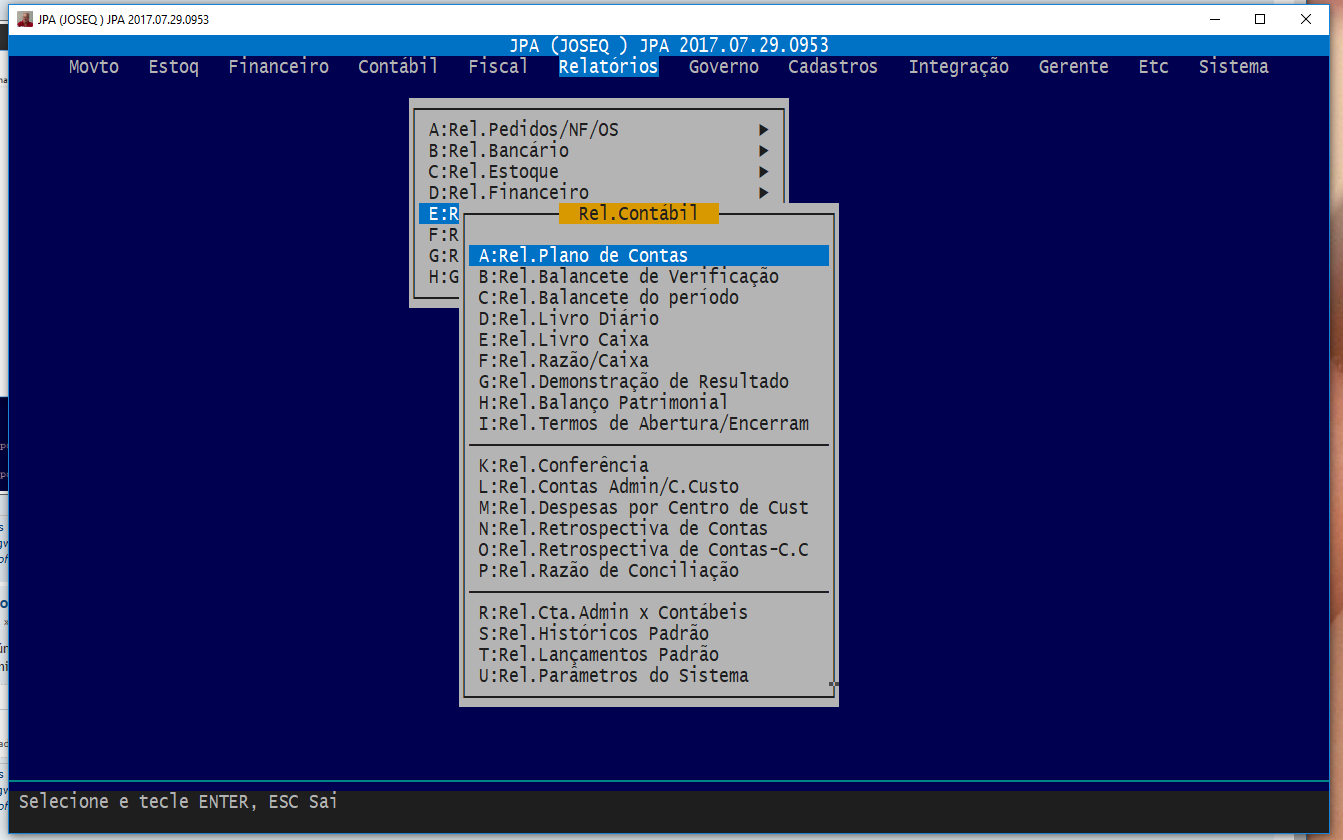Expand the B:Rel.Bancário submenu arrow
Screen dimensions: 1343x840
click(x=764, y=151)
